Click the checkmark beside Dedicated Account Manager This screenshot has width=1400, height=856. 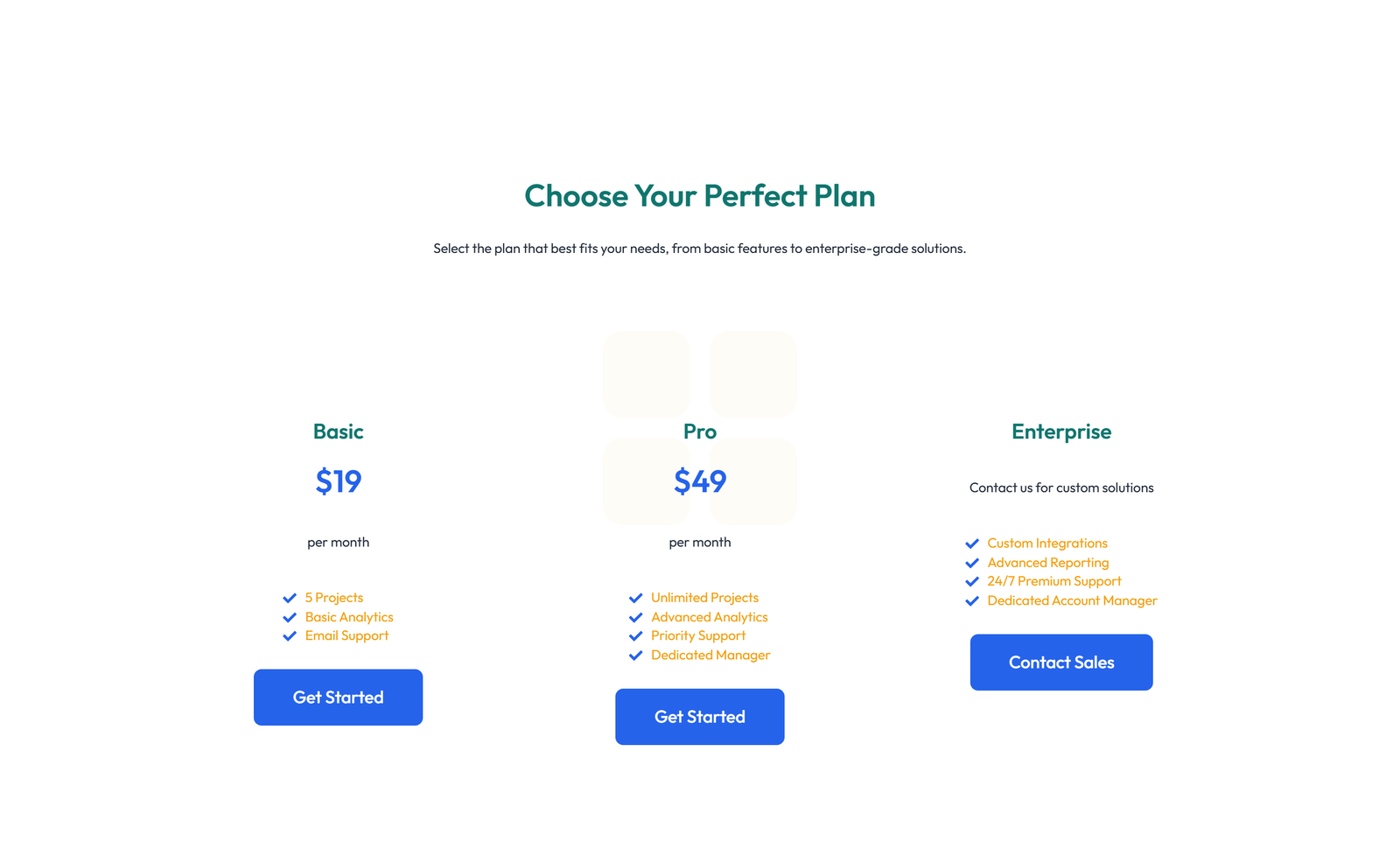(972, 600)
